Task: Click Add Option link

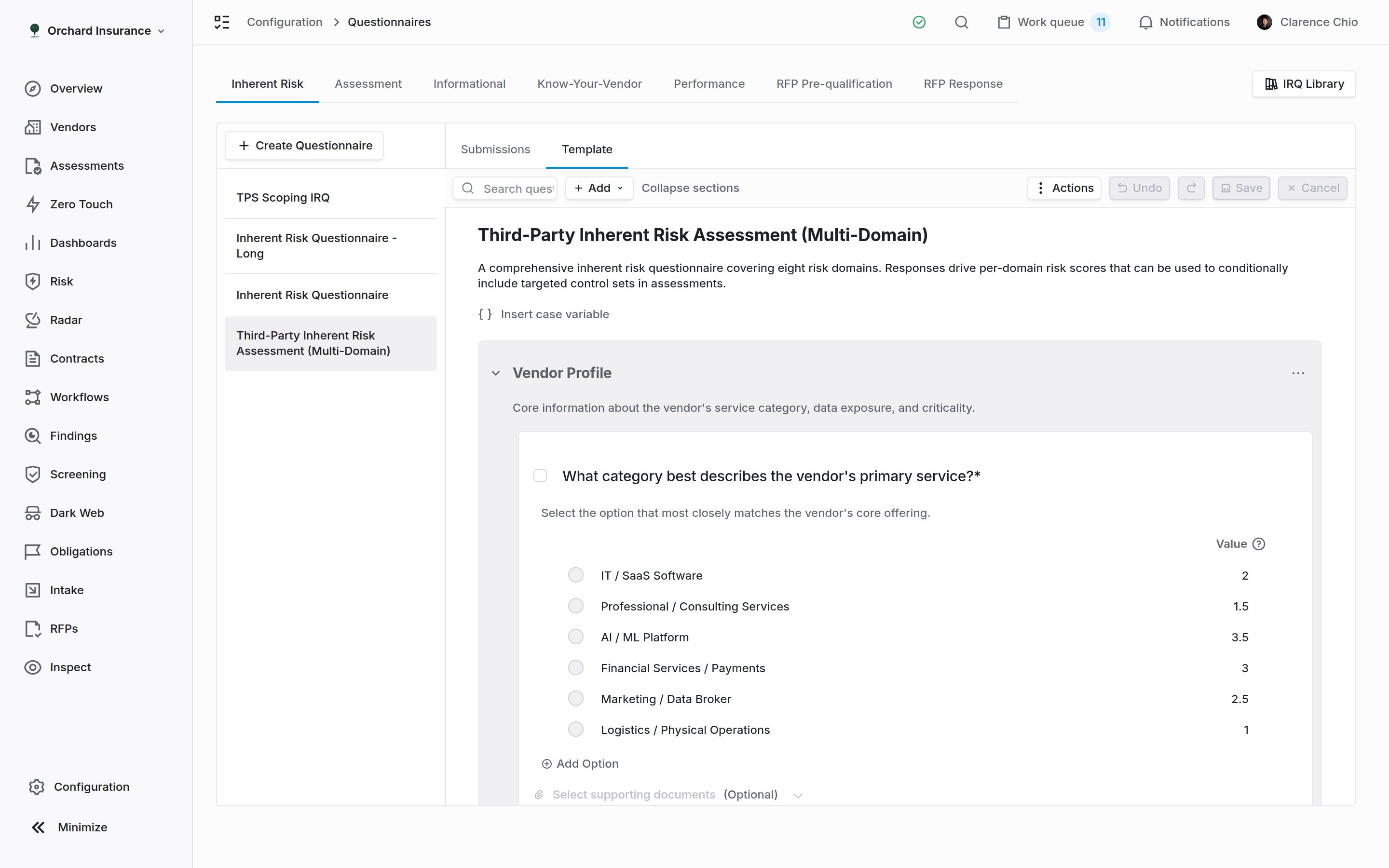Action: pyautogui.click(x=580, y=763)
